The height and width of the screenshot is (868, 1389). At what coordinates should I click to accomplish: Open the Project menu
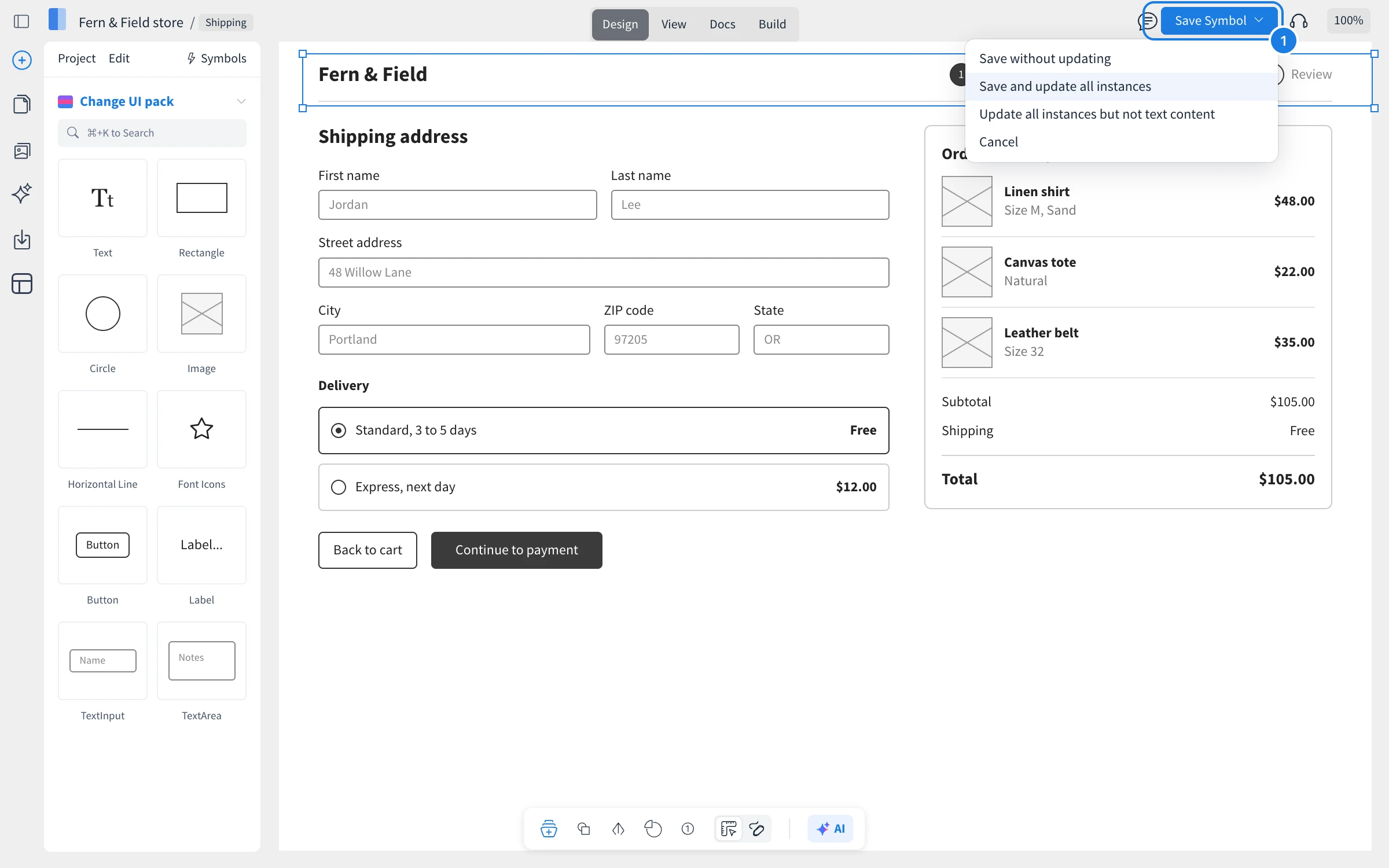(x=76, y=58)
